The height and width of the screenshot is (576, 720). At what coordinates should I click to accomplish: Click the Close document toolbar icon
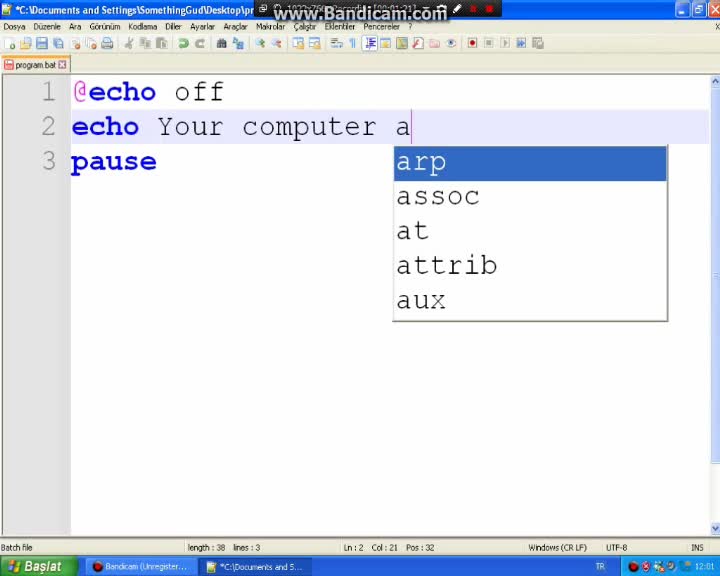75,44
